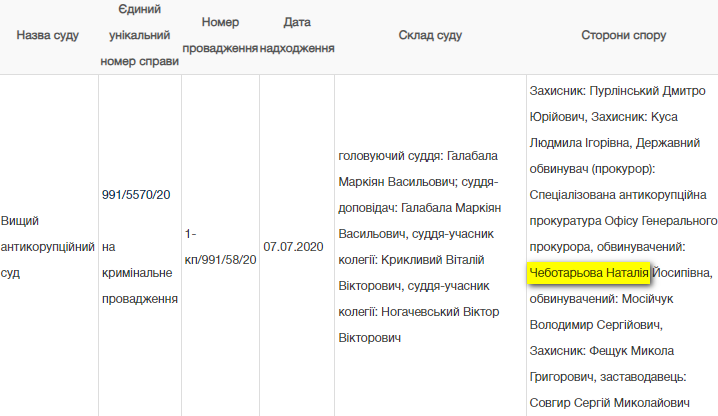Click case number 991/5570/20
718x416 pixels.
tap(136, 195)
